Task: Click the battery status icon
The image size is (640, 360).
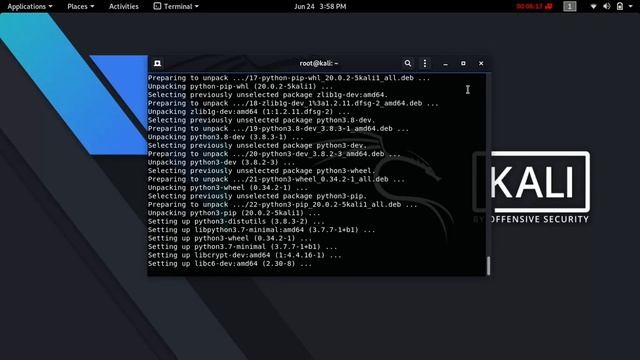Action: (620, 7)
